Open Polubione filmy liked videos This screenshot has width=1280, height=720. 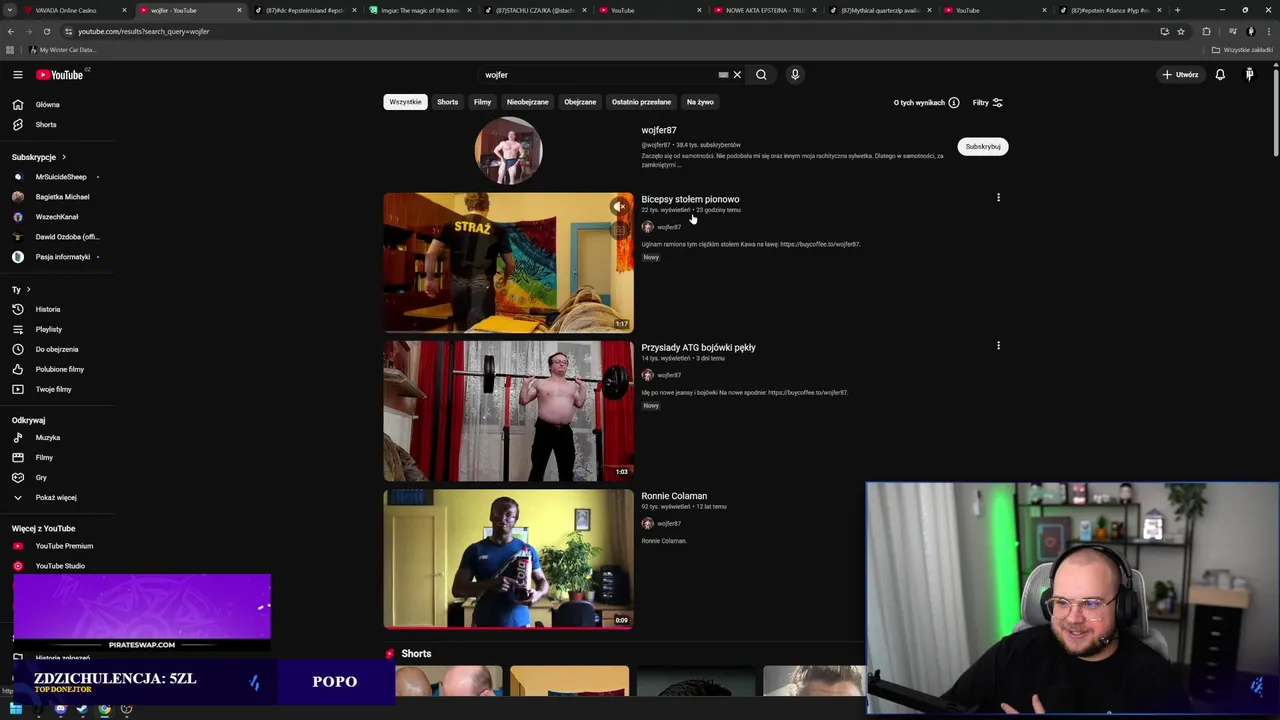[x=60, y=369]
